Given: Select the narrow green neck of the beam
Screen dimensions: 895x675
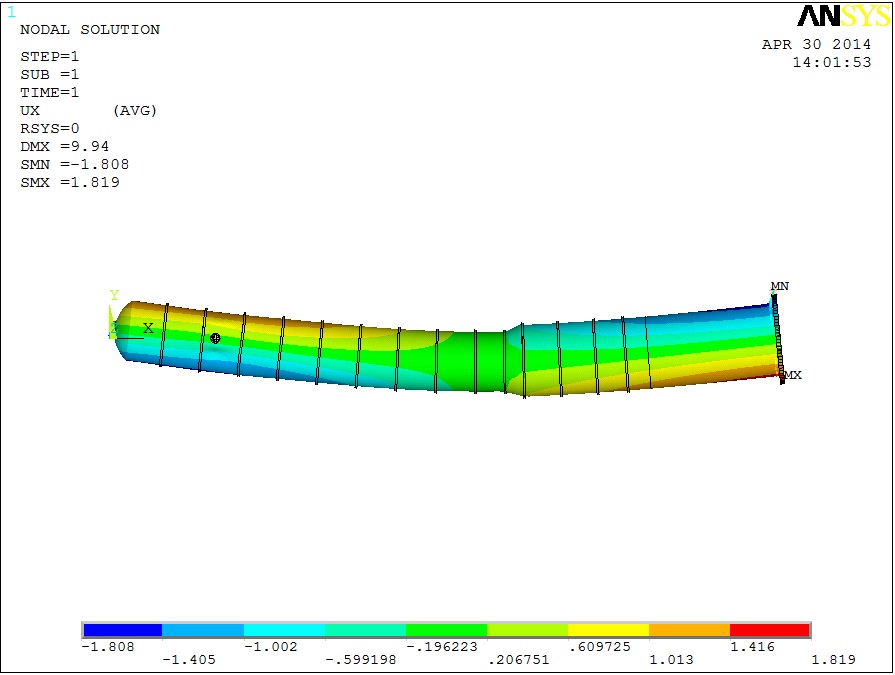Looking at the screenshot, I should point(489,360).
